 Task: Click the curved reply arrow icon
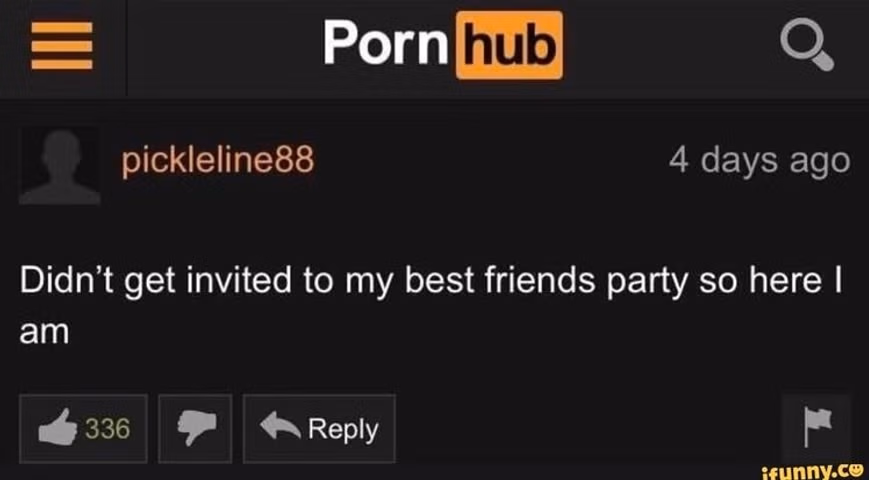279,427
